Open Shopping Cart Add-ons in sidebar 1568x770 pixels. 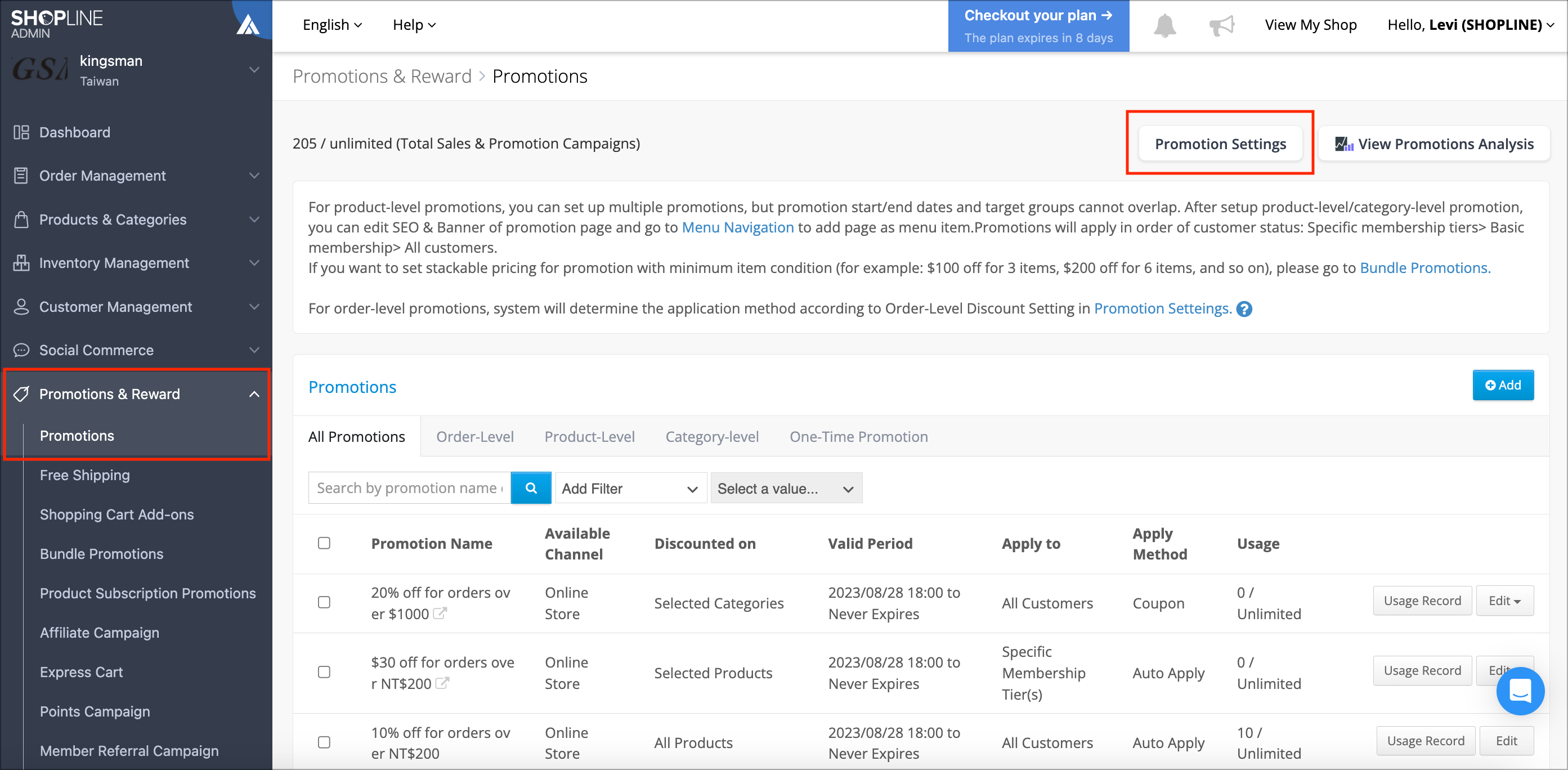[117, 514]
